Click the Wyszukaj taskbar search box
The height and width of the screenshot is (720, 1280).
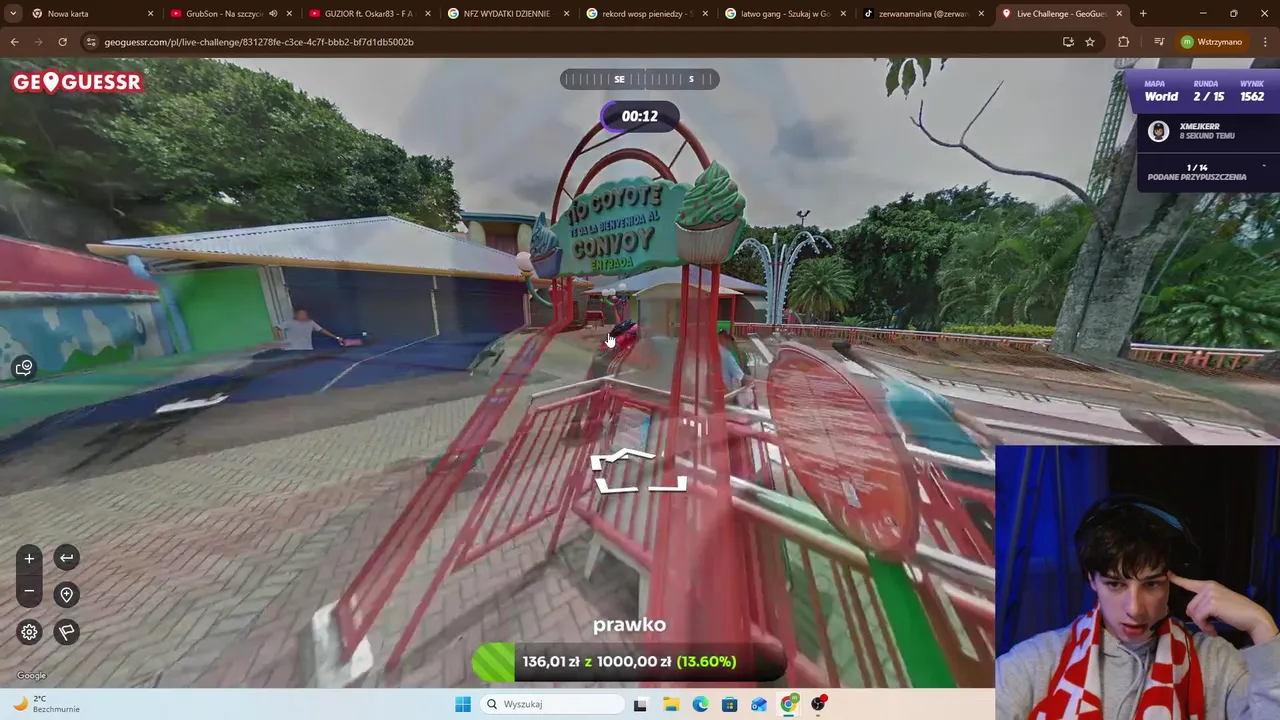pos(551,704)
